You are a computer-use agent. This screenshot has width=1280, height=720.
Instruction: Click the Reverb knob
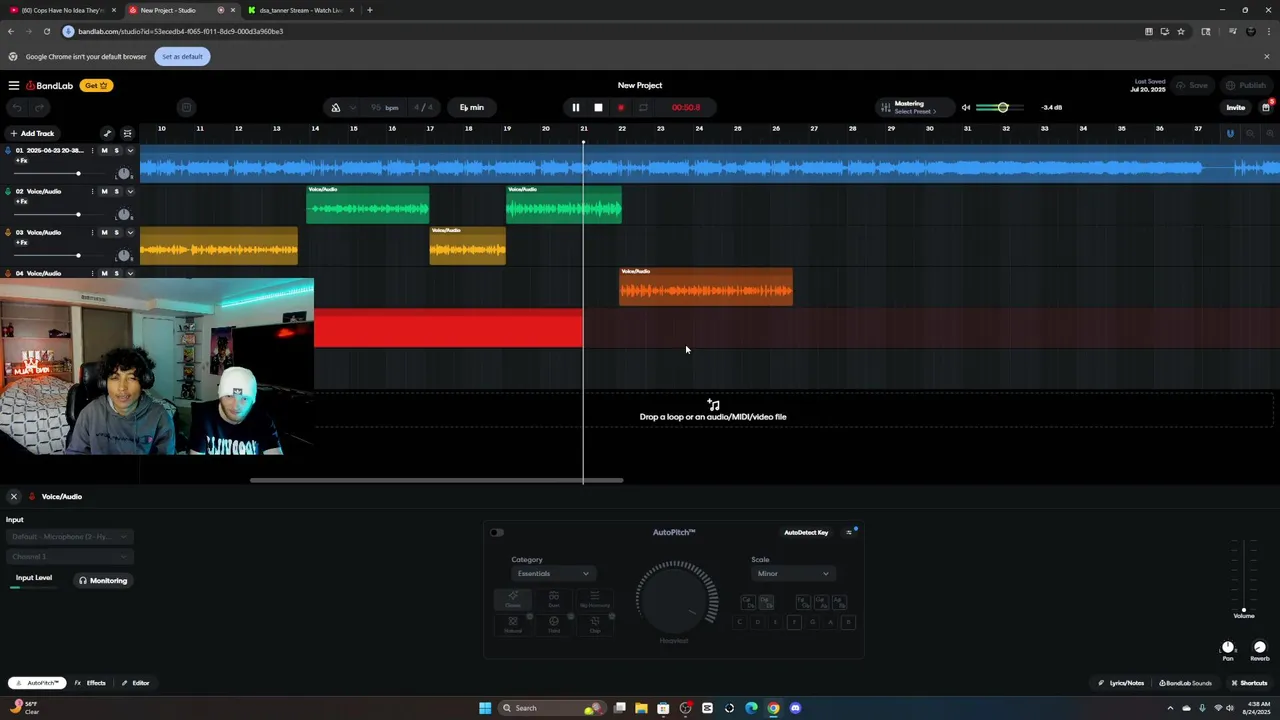tap(1260, 648)
